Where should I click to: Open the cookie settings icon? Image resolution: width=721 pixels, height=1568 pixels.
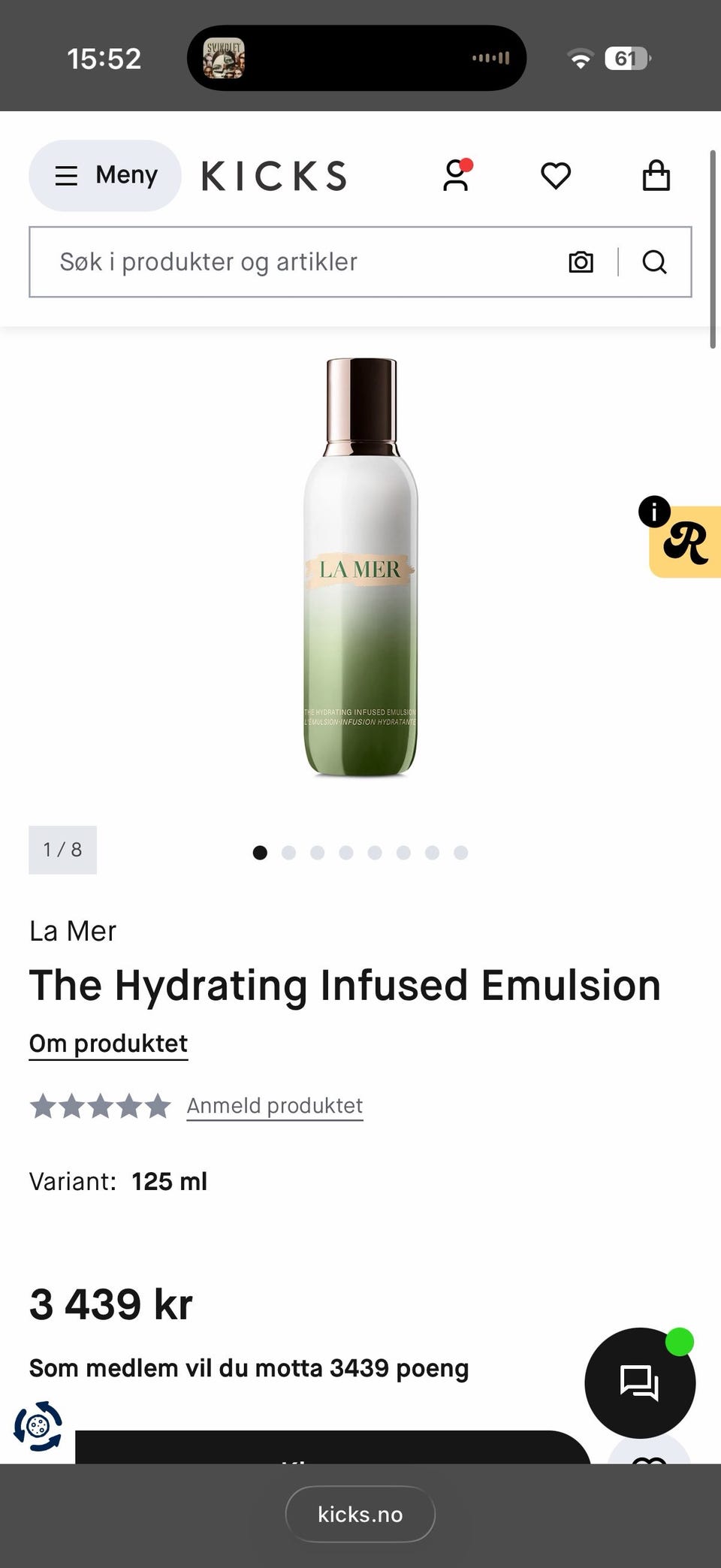(x=38, y=1425)
